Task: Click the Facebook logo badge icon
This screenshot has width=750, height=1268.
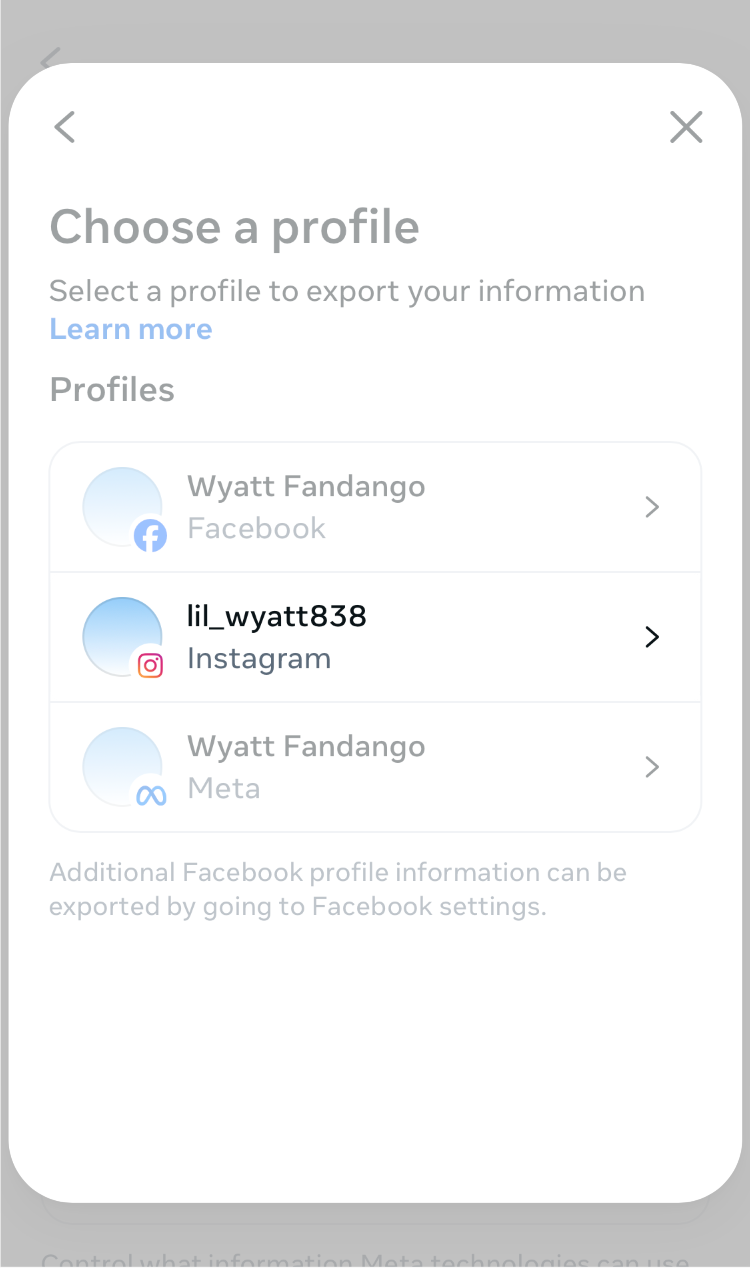Action: click(x=150, y=537)
